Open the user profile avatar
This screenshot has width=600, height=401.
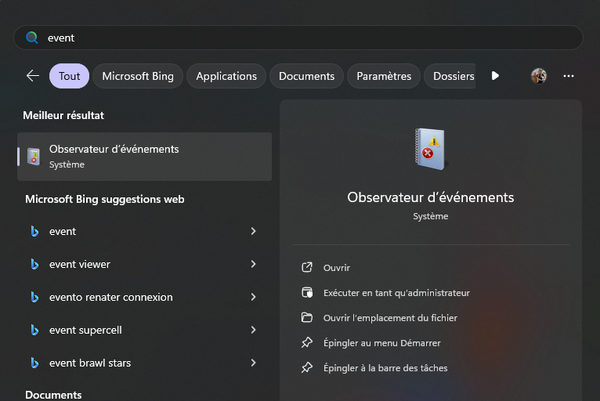point(539,76)
